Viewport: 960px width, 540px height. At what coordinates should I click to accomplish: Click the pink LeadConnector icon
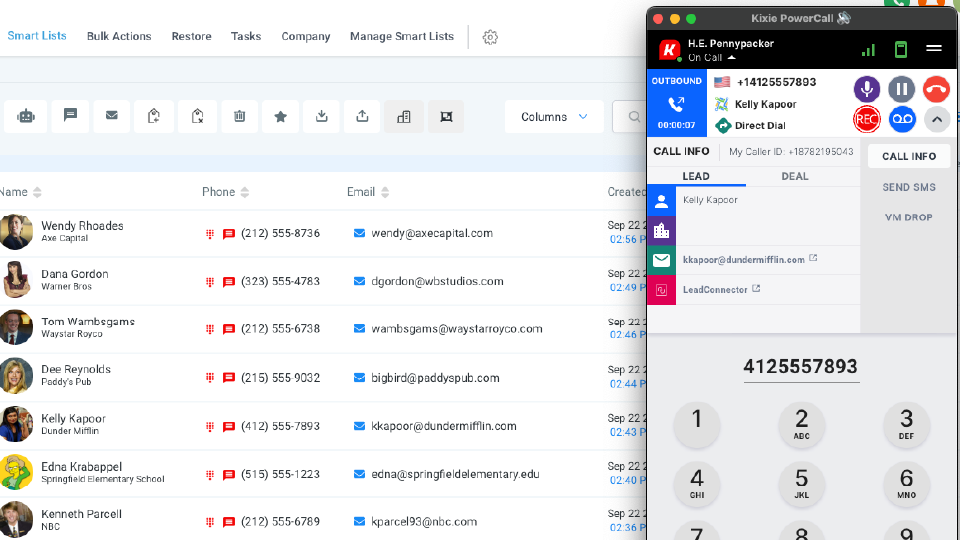tap(661, 290)
